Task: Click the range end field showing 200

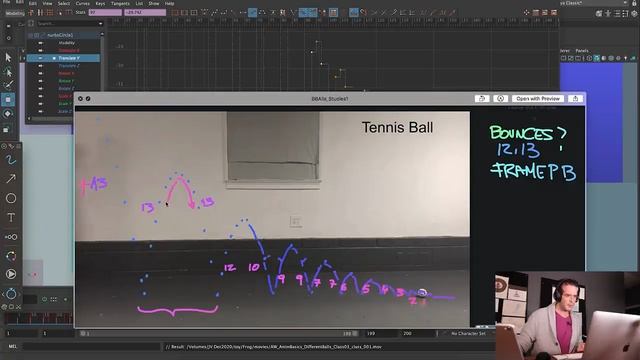Action: pos(418,333)
